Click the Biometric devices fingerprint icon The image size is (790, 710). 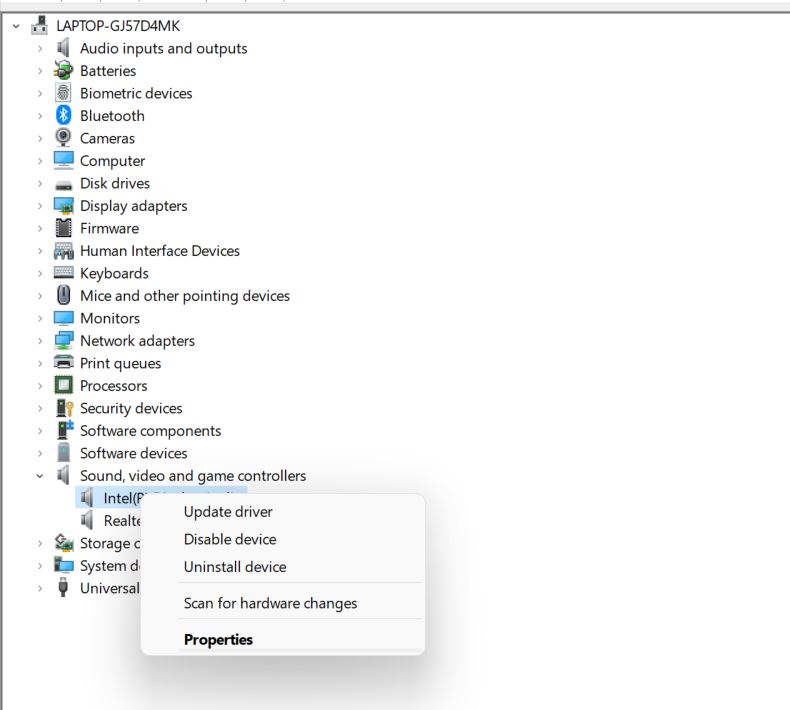pos(63,93)
